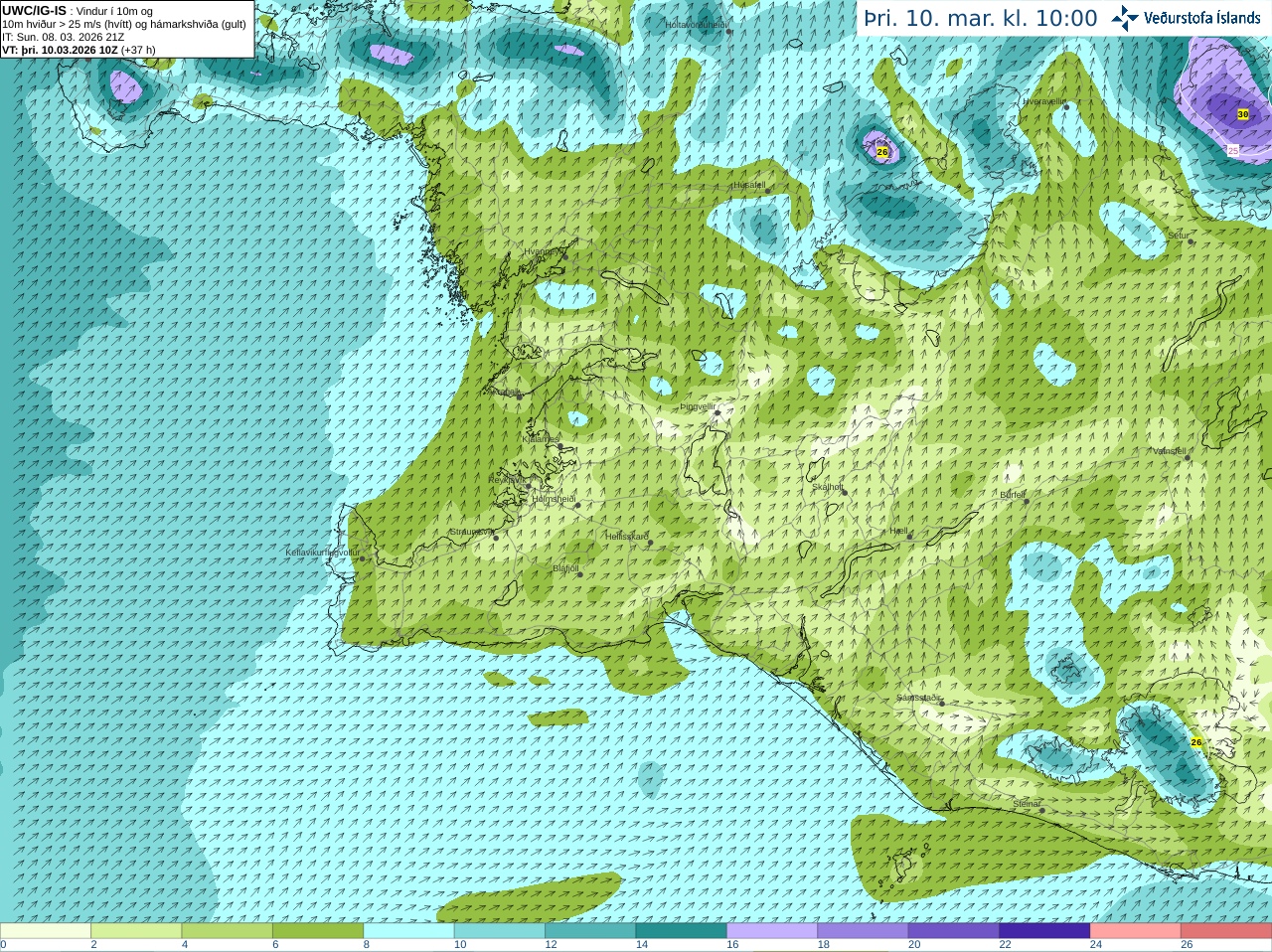This screenshot has height=952, width=1272.
Task: Pick the 2–4 m/s light green legend swatch
Action: [136, 931]
